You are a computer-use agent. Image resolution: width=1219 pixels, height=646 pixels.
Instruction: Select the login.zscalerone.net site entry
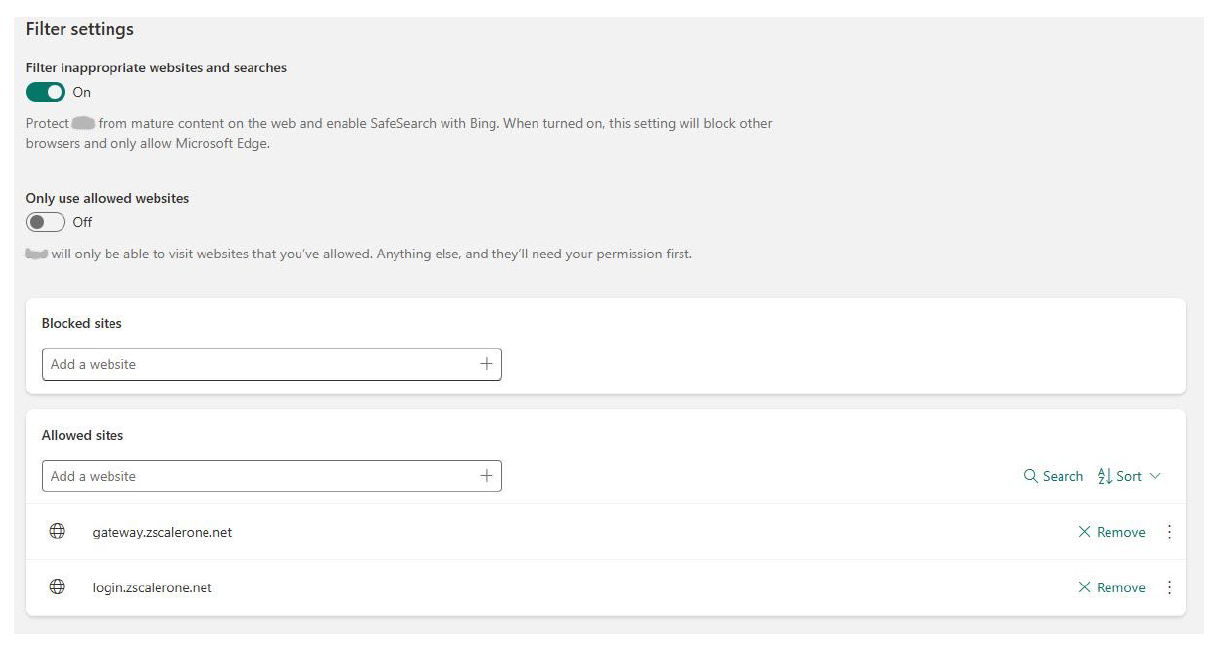click(152, 588)
